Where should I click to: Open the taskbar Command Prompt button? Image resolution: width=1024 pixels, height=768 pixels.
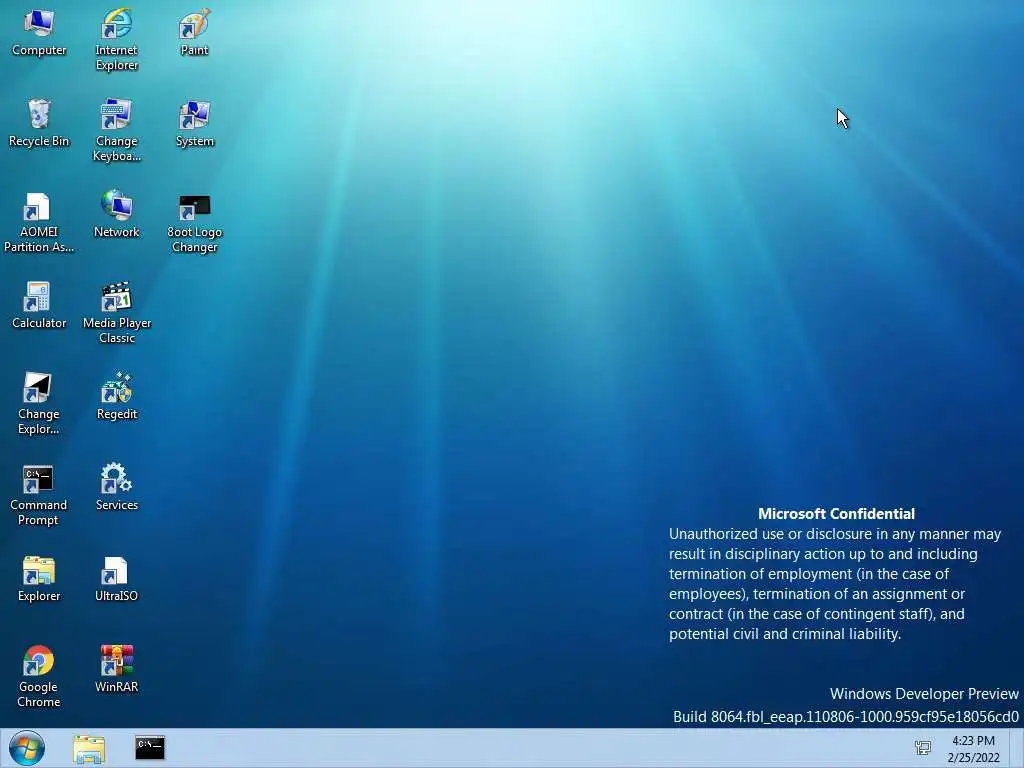(x=150, y=748)
